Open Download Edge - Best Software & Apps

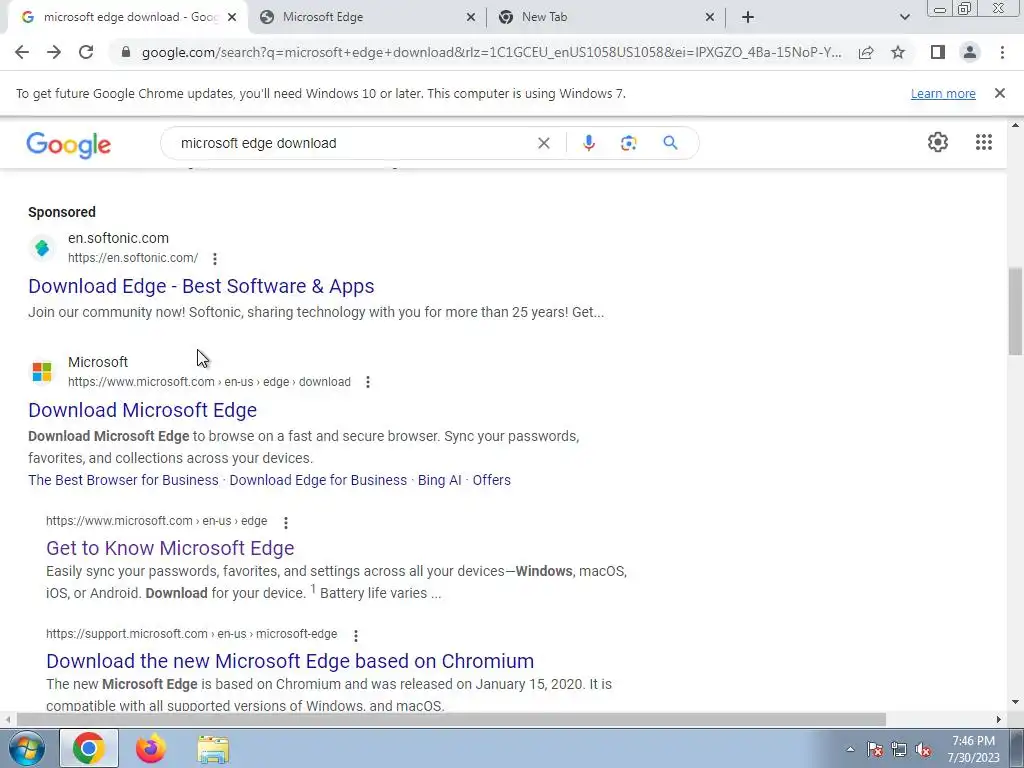(x=201, y=286)
